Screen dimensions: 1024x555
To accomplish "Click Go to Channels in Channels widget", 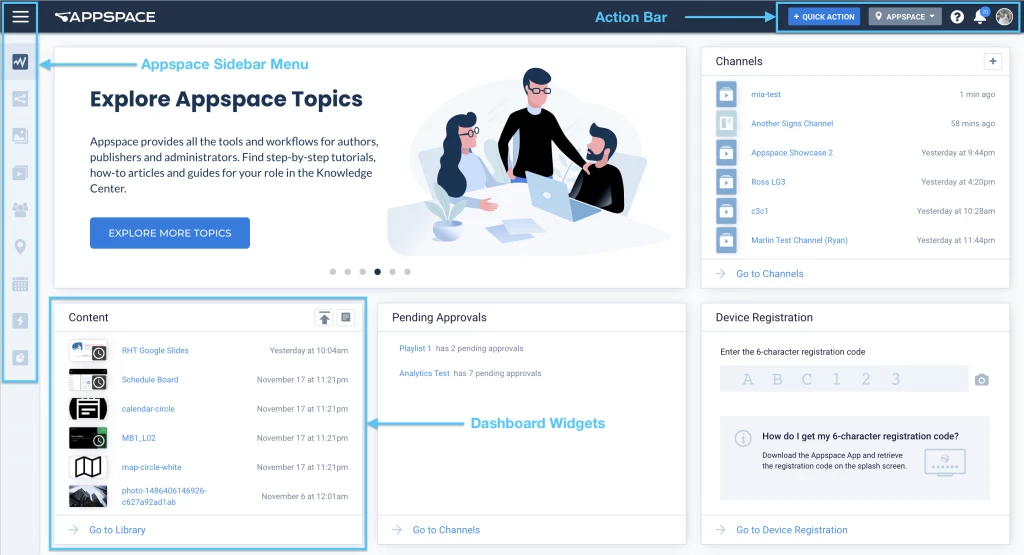I will (x=769, y=274).
